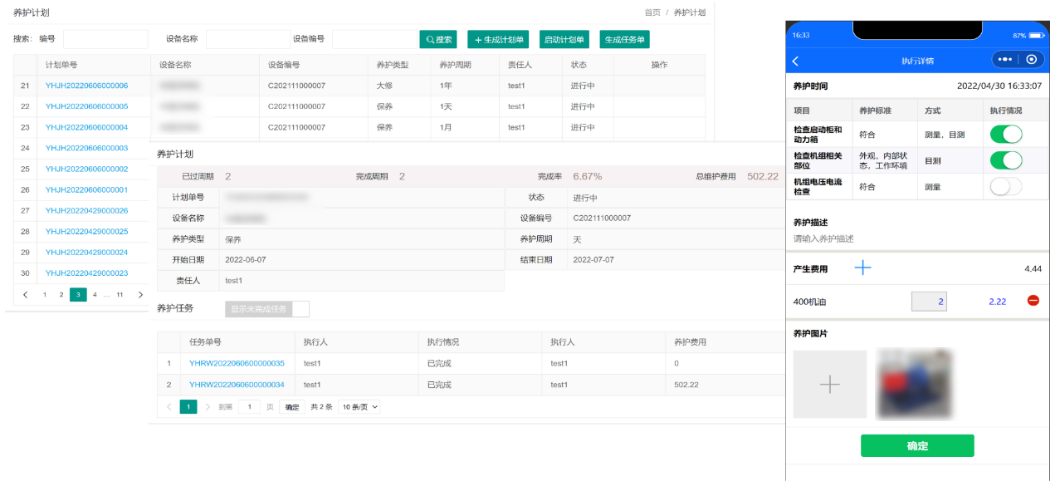The image size is (1055, 491).
Task: Tap the back arrow in mobile header
Action: tap(796, 61)
